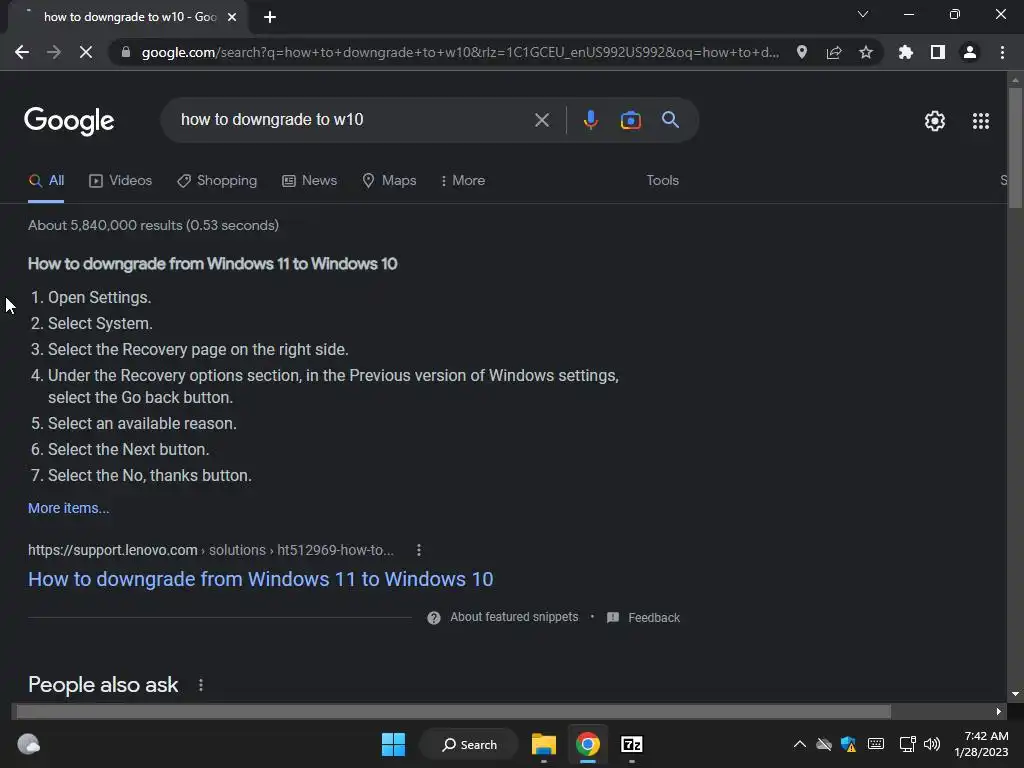Screen dimensions: 1024x768
Task: Click the OneDrive cloud tray icon
Action: (x=824, y=744)
